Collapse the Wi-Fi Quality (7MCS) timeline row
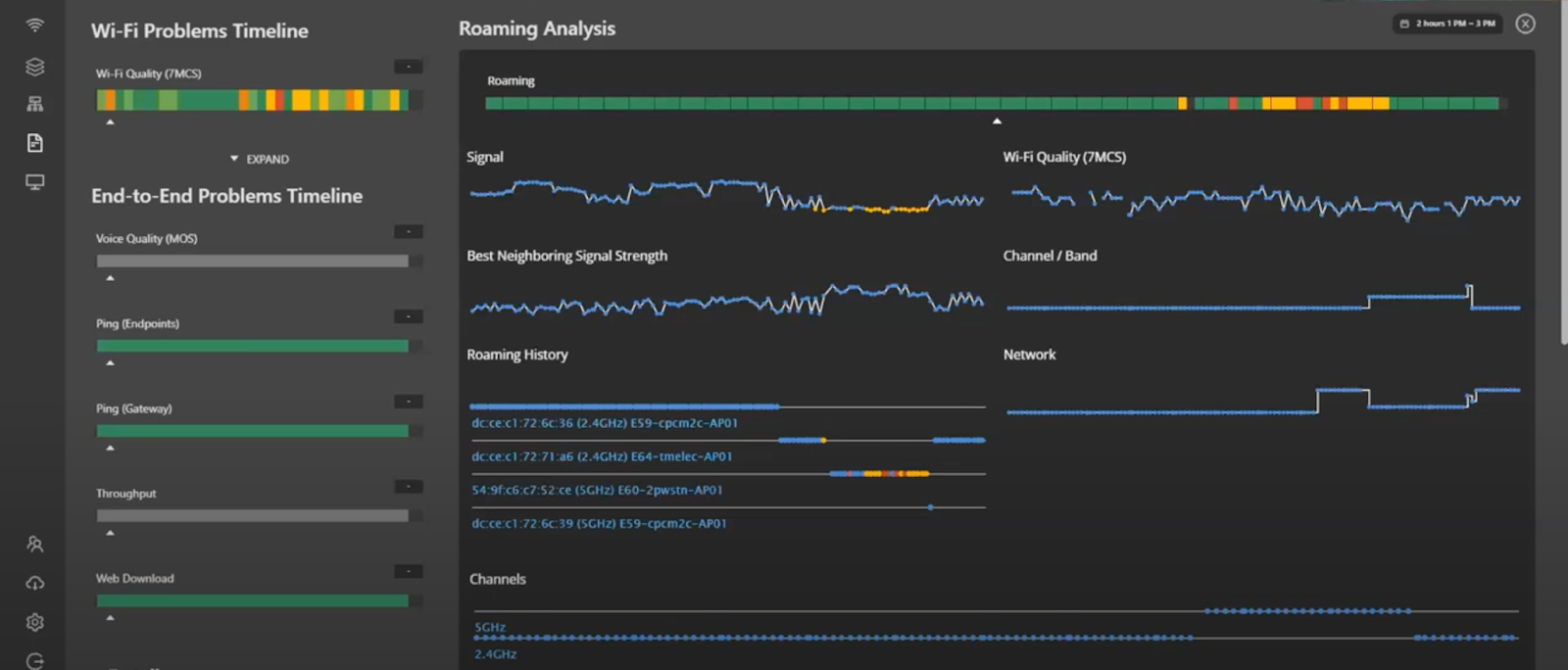The width and height of the screenshot is (1568, 670). point(408,67)
